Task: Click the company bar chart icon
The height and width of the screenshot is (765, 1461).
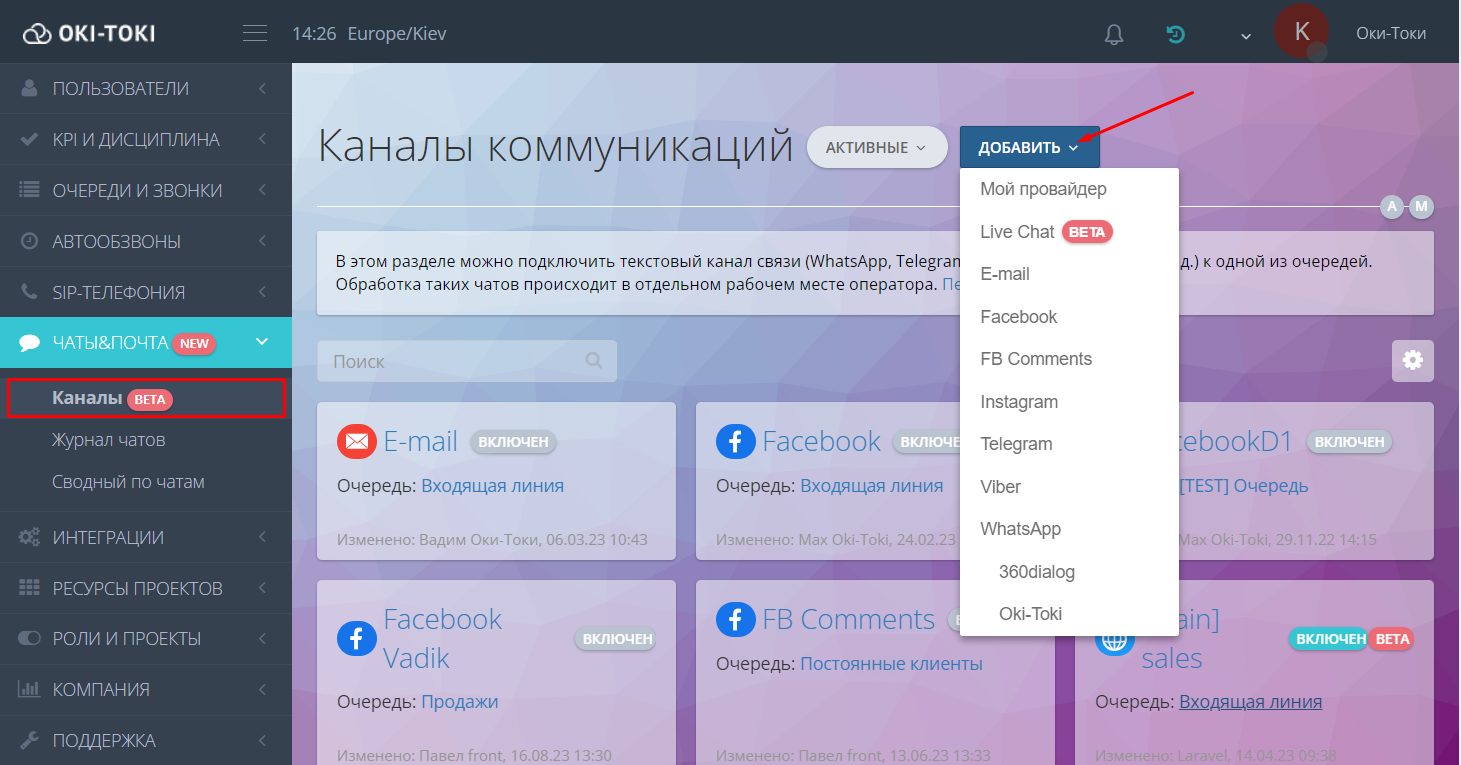Action: [30, 689]
